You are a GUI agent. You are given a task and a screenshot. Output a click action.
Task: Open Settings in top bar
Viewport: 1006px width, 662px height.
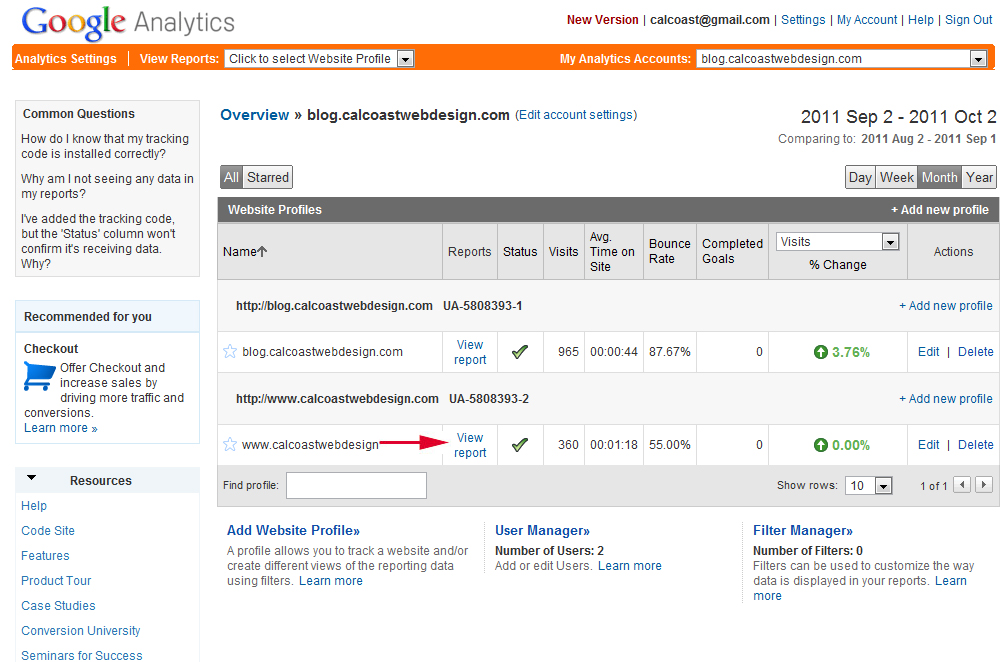[x=803, y=20]
